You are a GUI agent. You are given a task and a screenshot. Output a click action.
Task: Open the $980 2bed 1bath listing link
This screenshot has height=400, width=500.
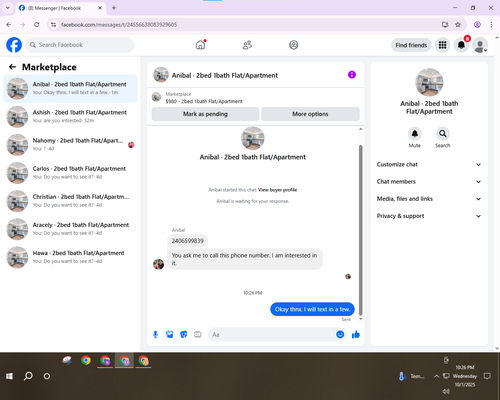[x=204, y=101]
